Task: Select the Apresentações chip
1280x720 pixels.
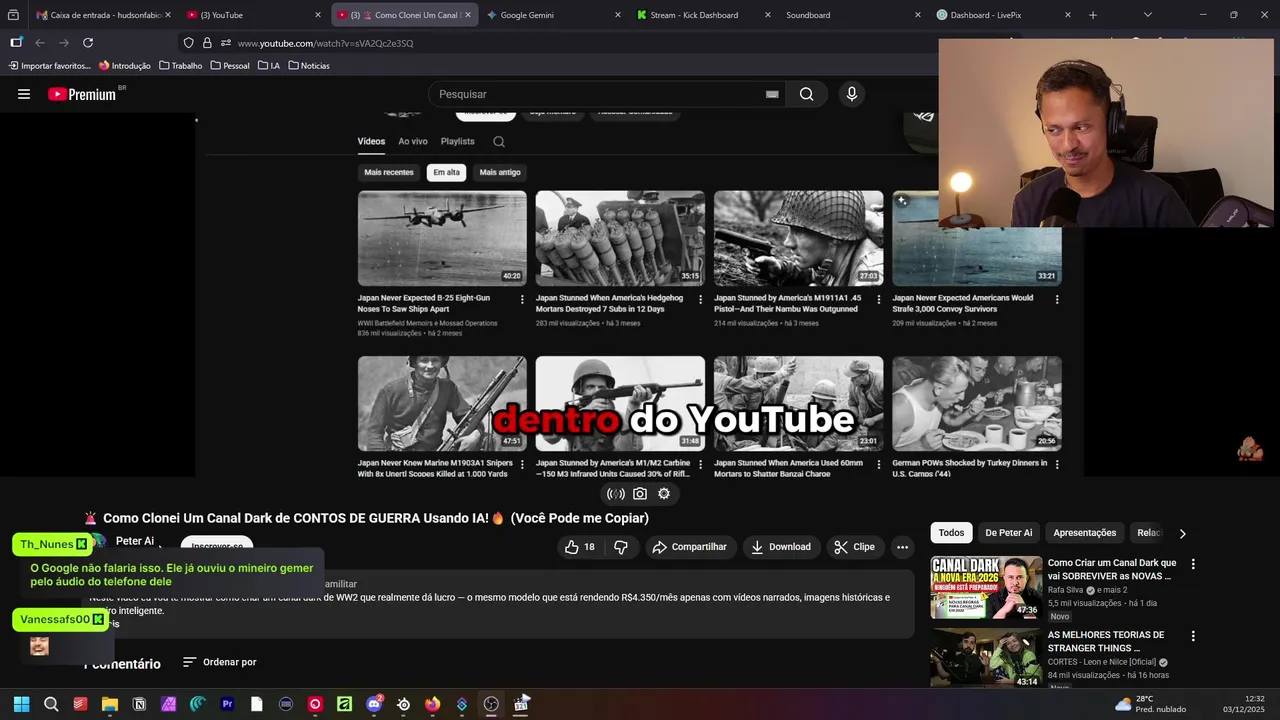Action: (x=1084, y=533)
